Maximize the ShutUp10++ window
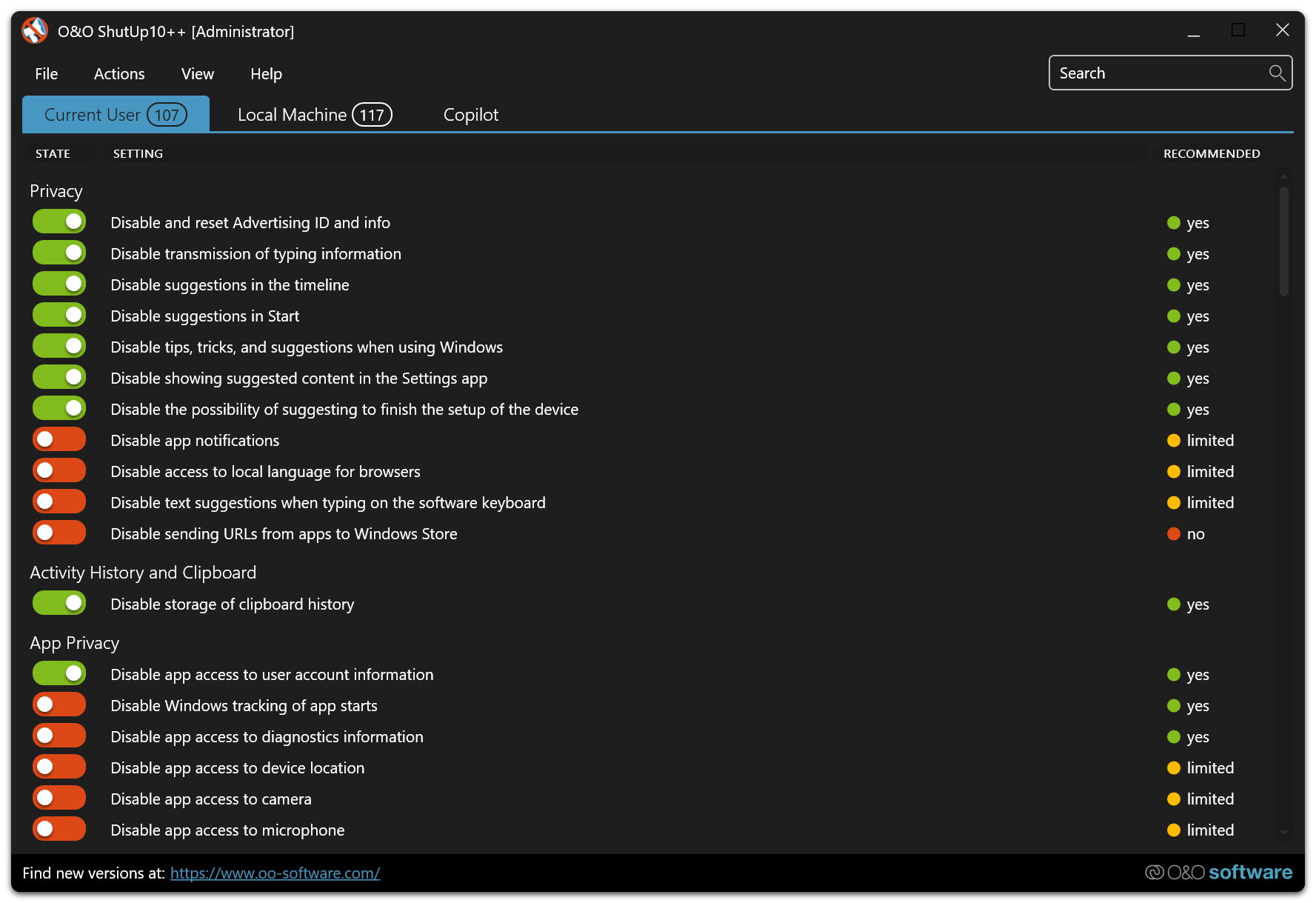1316x903 pixels. tap(1237, 30)
